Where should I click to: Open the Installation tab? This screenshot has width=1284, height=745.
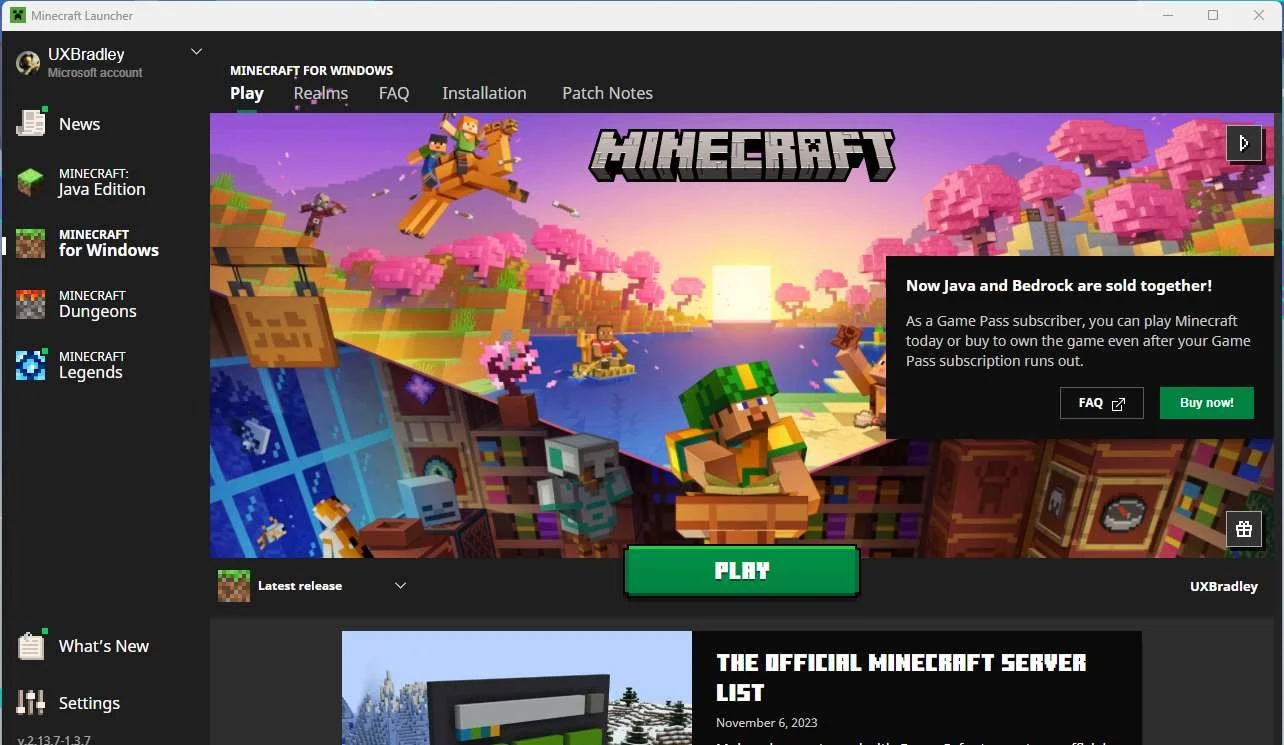(484, 93)
